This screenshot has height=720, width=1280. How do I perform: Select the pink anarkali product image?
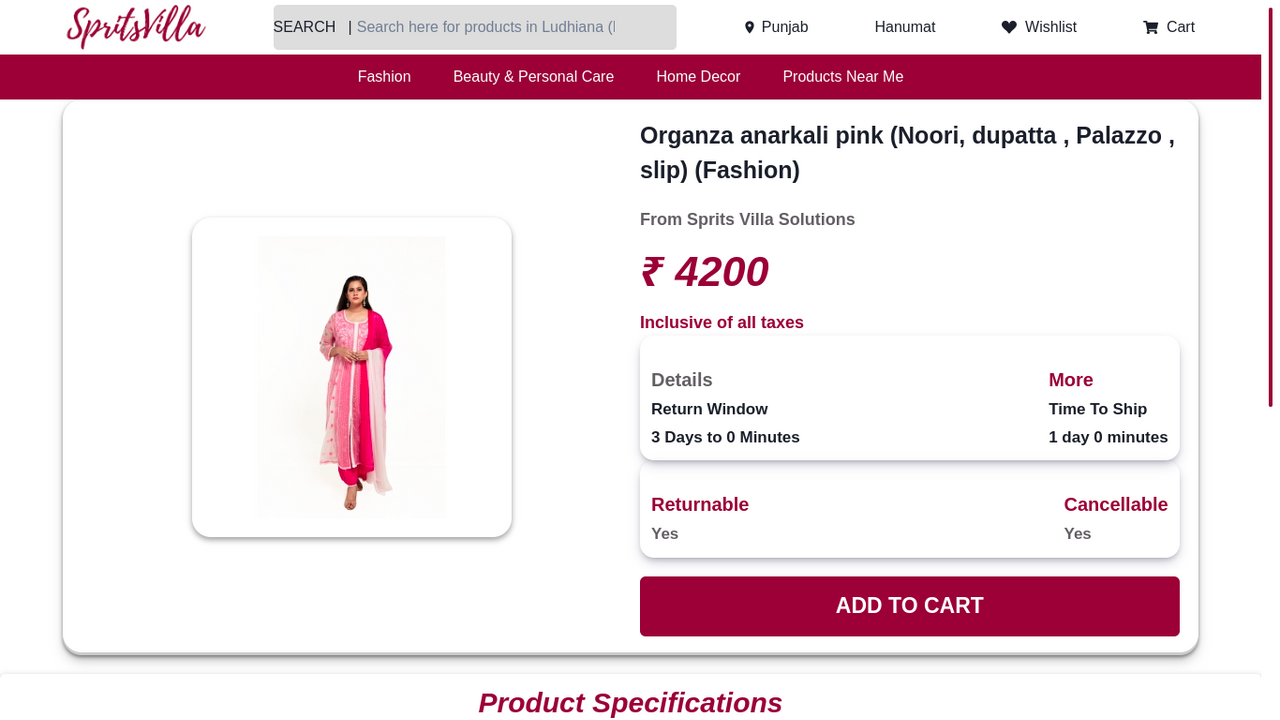tap(351, 376)
